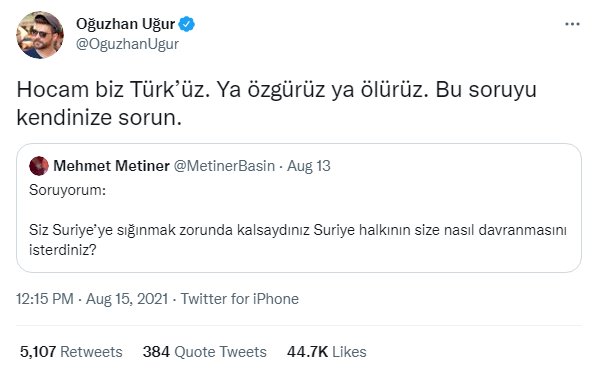View the 384 Quote Tweets list

coord(205,352)
